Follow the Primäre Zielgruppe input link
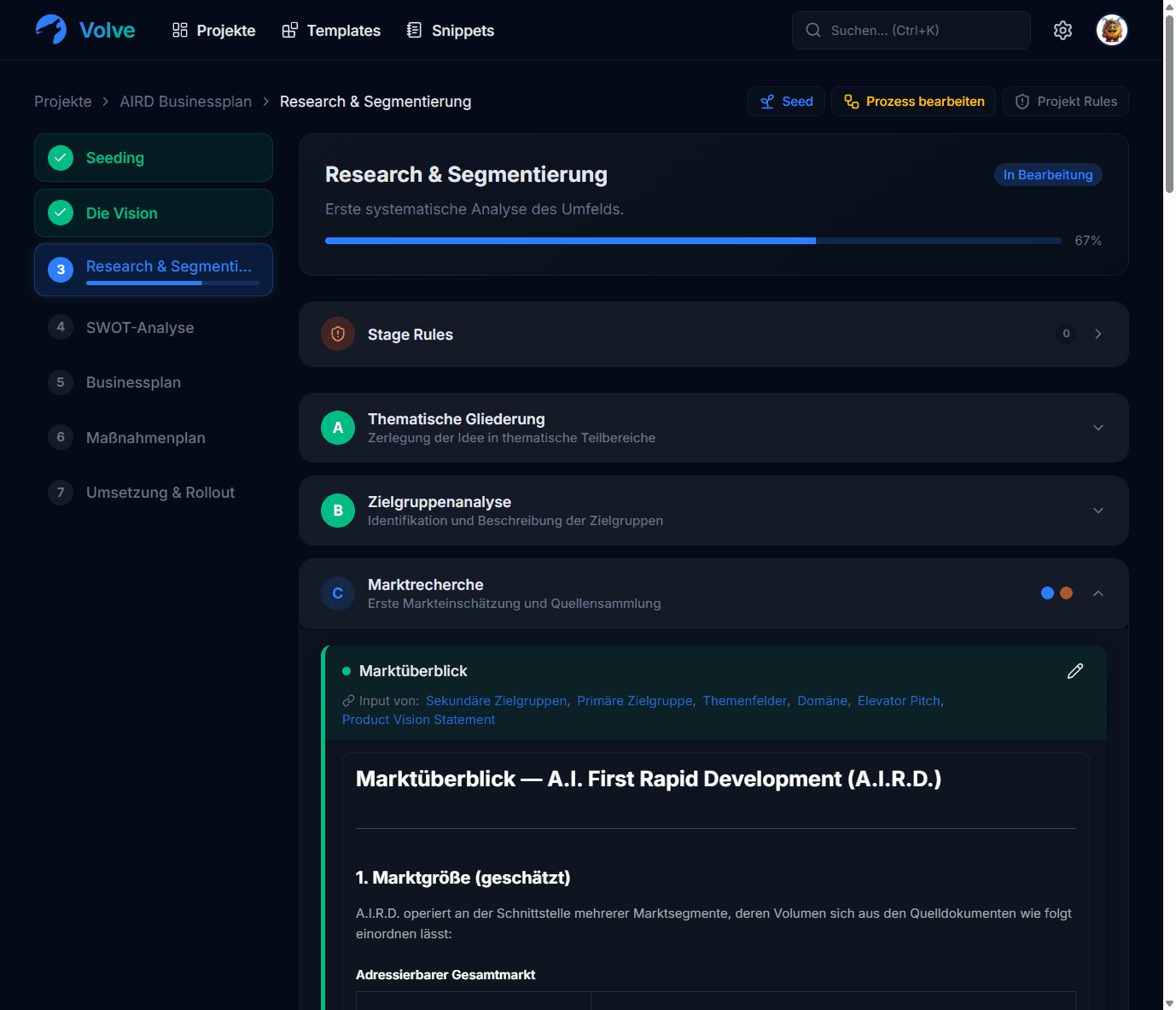 (635, 701)
